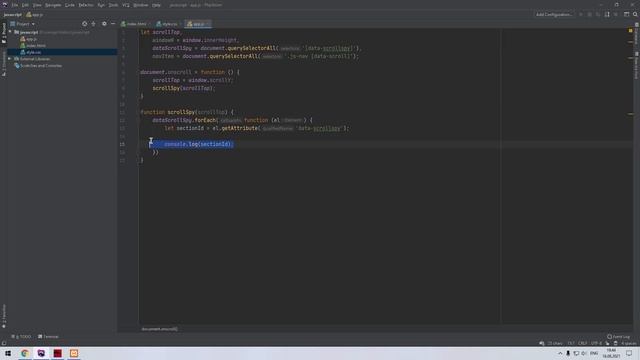
Task: Open the Run menu
Action: tap(101, 5)
